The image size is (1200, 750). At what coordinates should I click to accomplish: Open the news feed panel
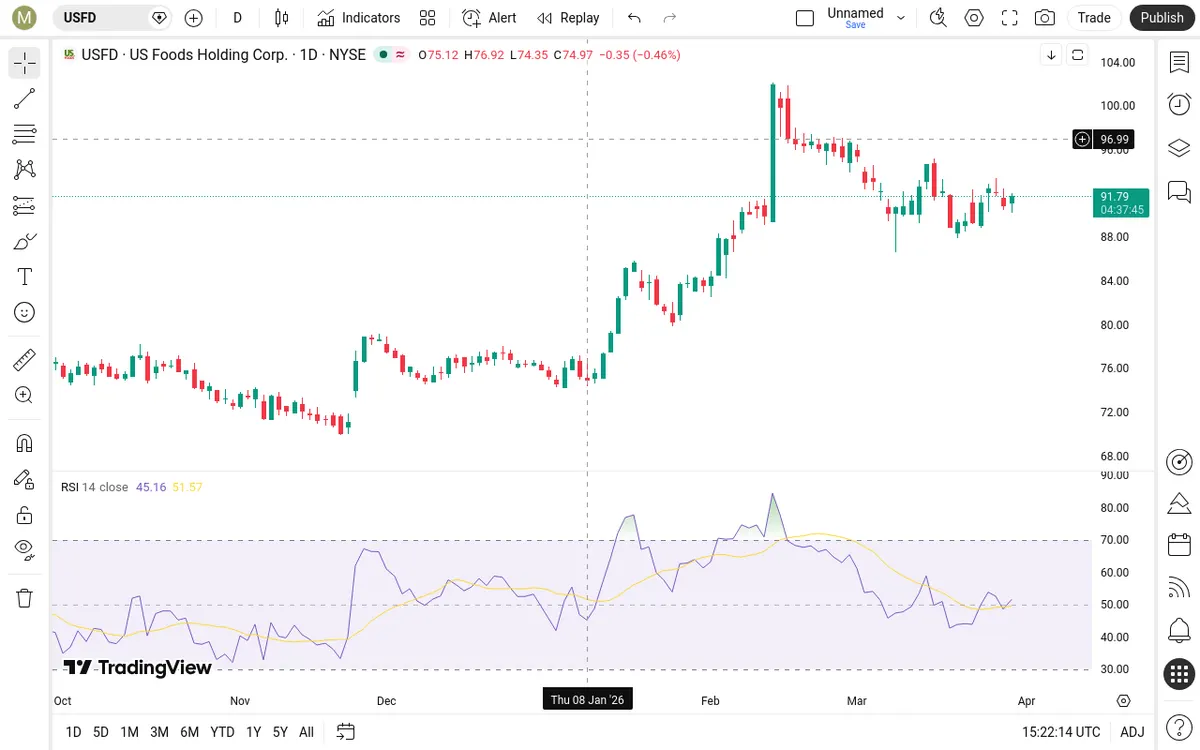click(x=1179, y=588)
